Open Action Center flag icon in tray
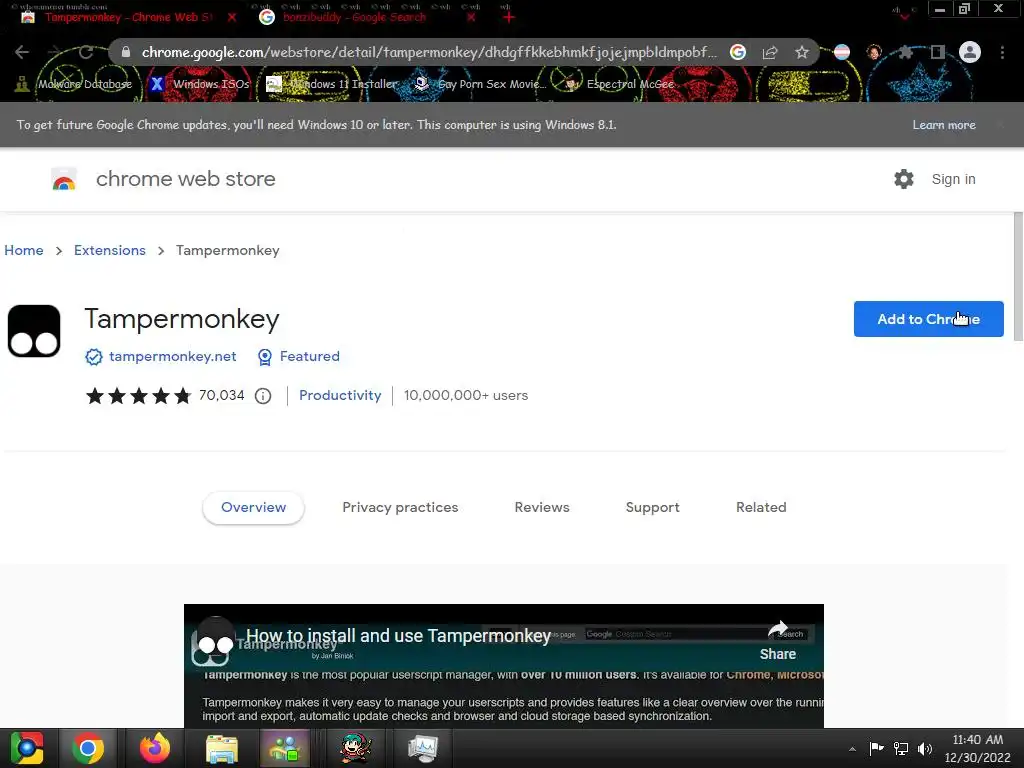Image resolution: width=1024 pixels, height=768 pixels. [x=876, y=748]
